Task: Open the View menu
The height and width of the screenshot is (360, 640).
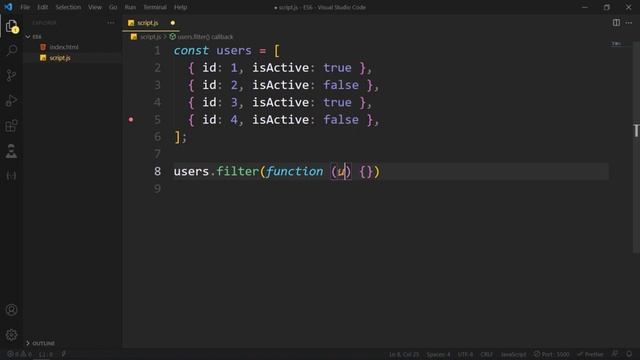Action: coord(95,7)
